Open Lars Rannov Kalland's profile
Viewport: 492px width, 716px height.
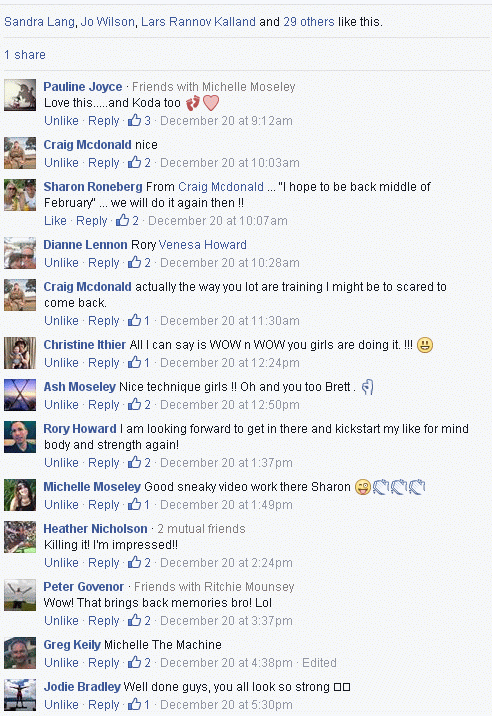(x=198, y=21)
